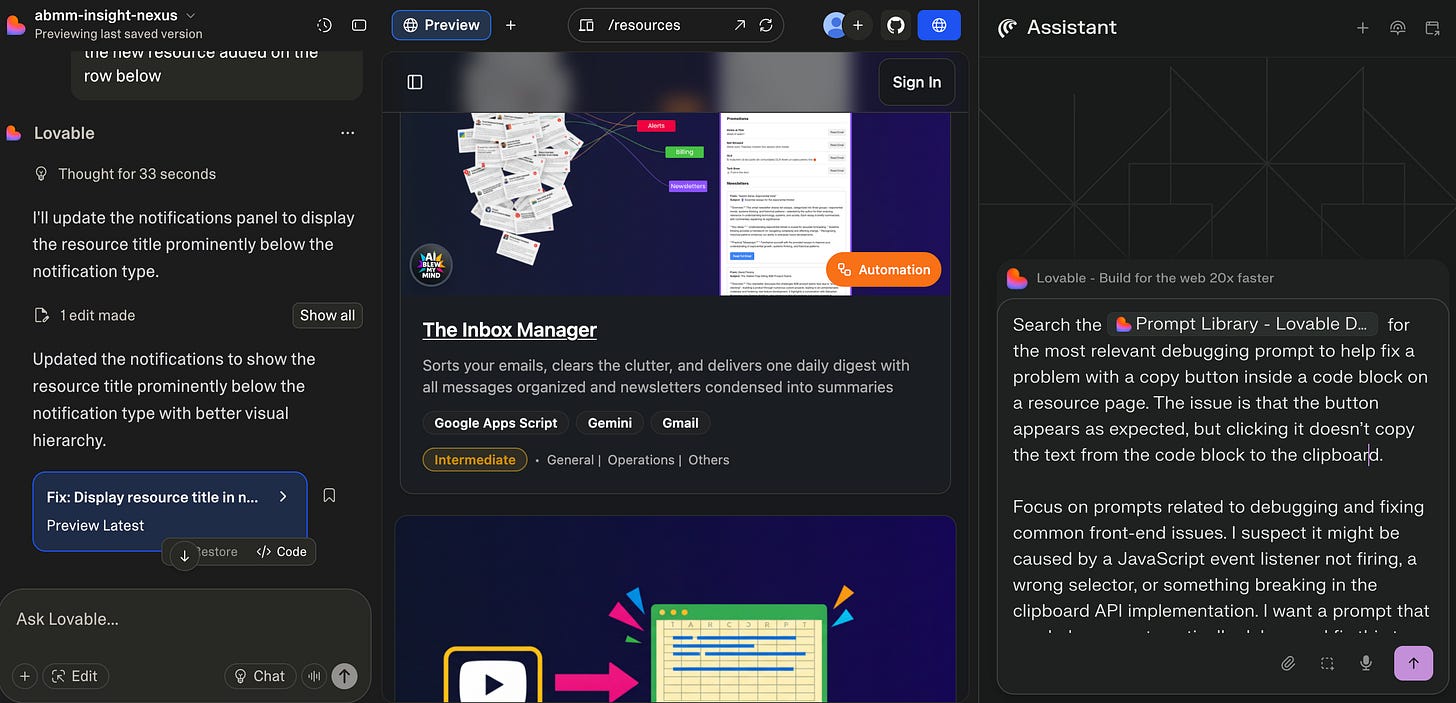Image resolution: width=1456 pixels, height=703 pixels.
Task: Click the device view icon in the URL bar
Action: [x=587, y=25]
